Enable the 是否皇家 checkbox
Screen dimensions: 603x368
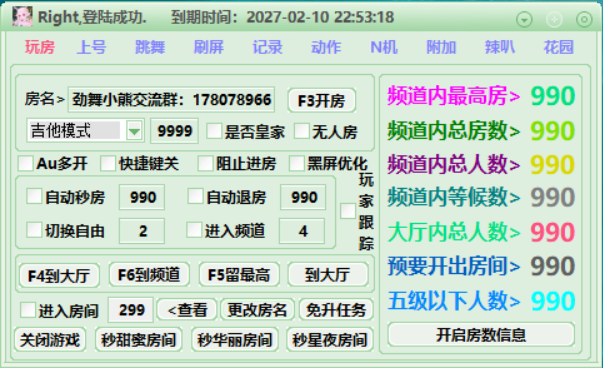tap(214, 131)
